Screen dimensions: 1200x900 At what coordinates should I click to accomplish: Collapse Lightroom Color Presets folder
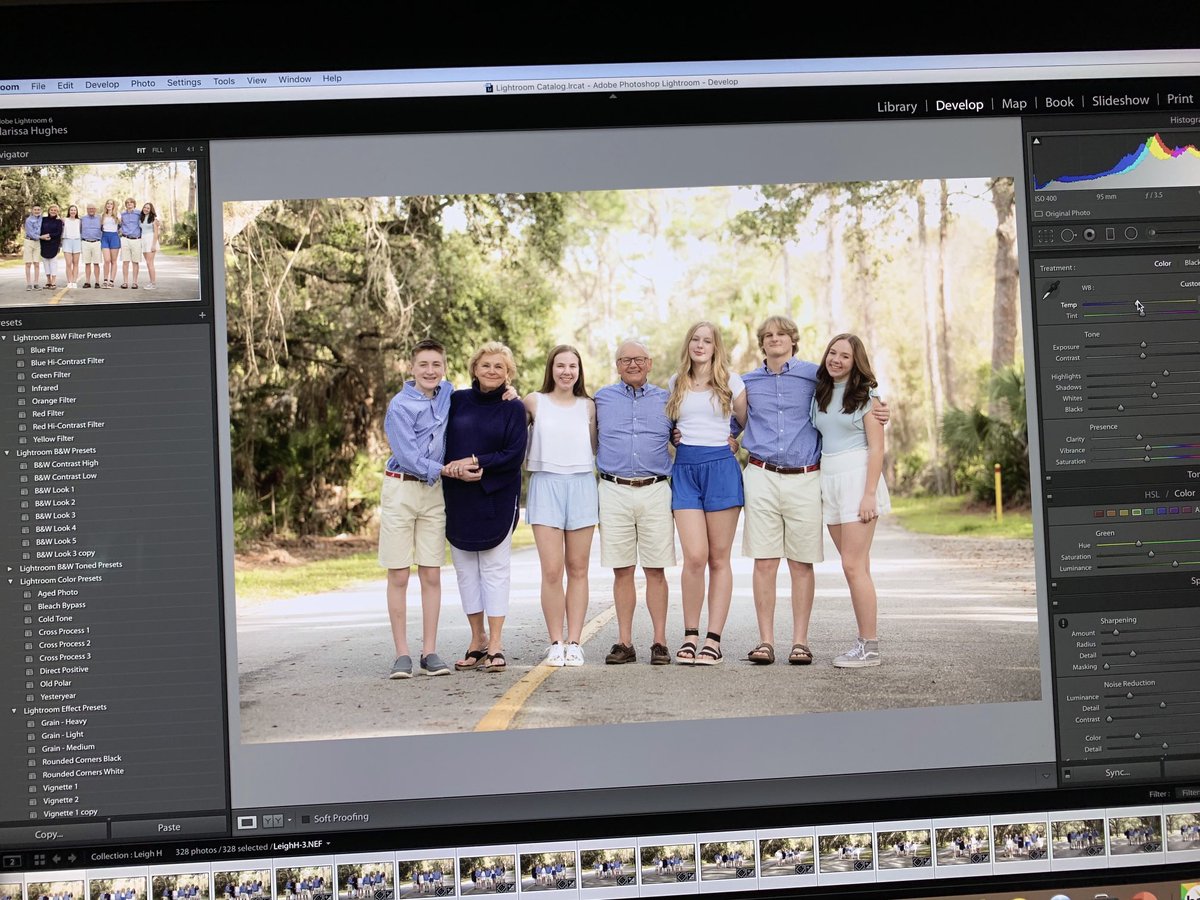12,580
